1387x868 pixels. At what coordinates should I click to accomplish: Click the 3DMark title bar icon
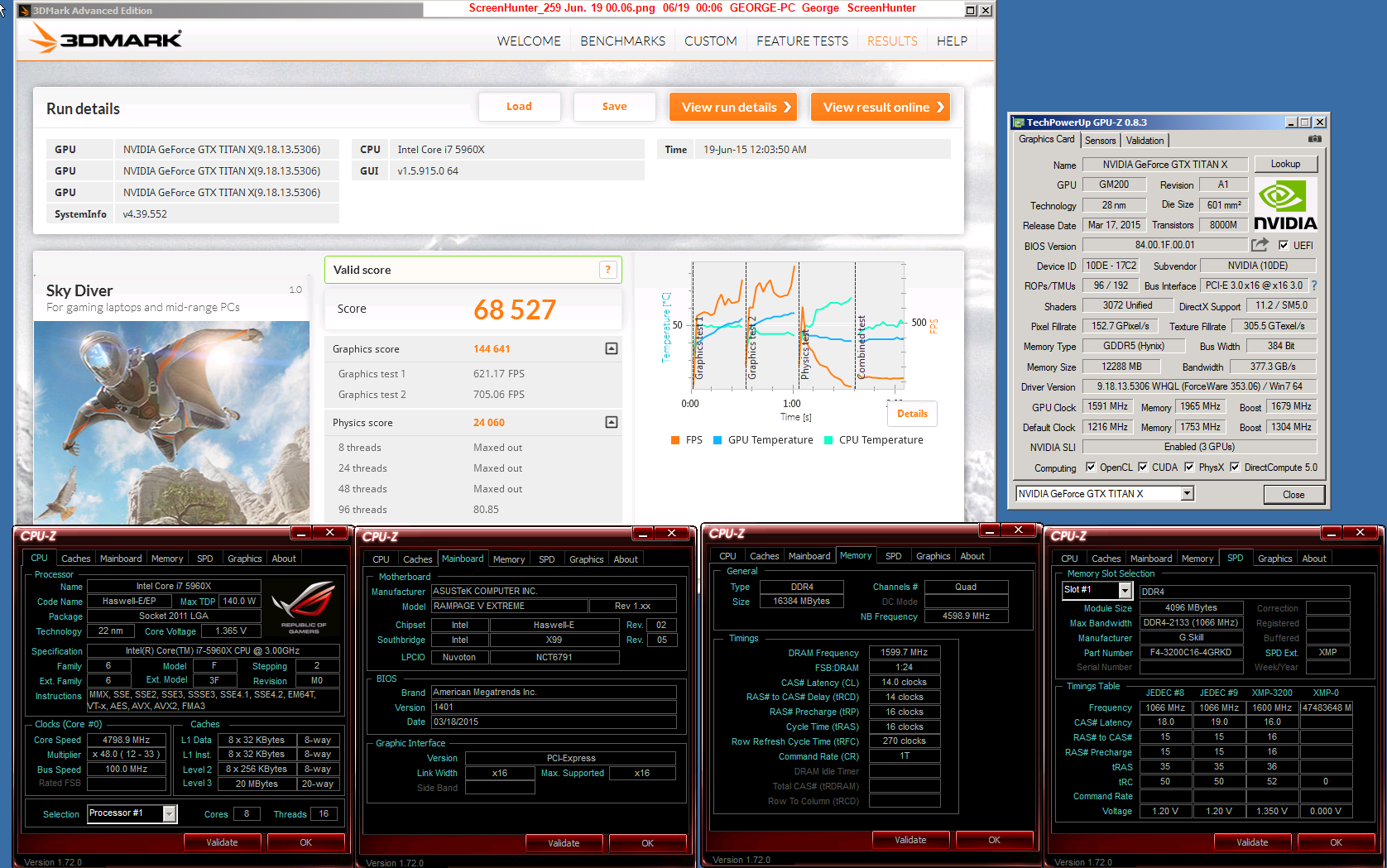tap(24, 11)
